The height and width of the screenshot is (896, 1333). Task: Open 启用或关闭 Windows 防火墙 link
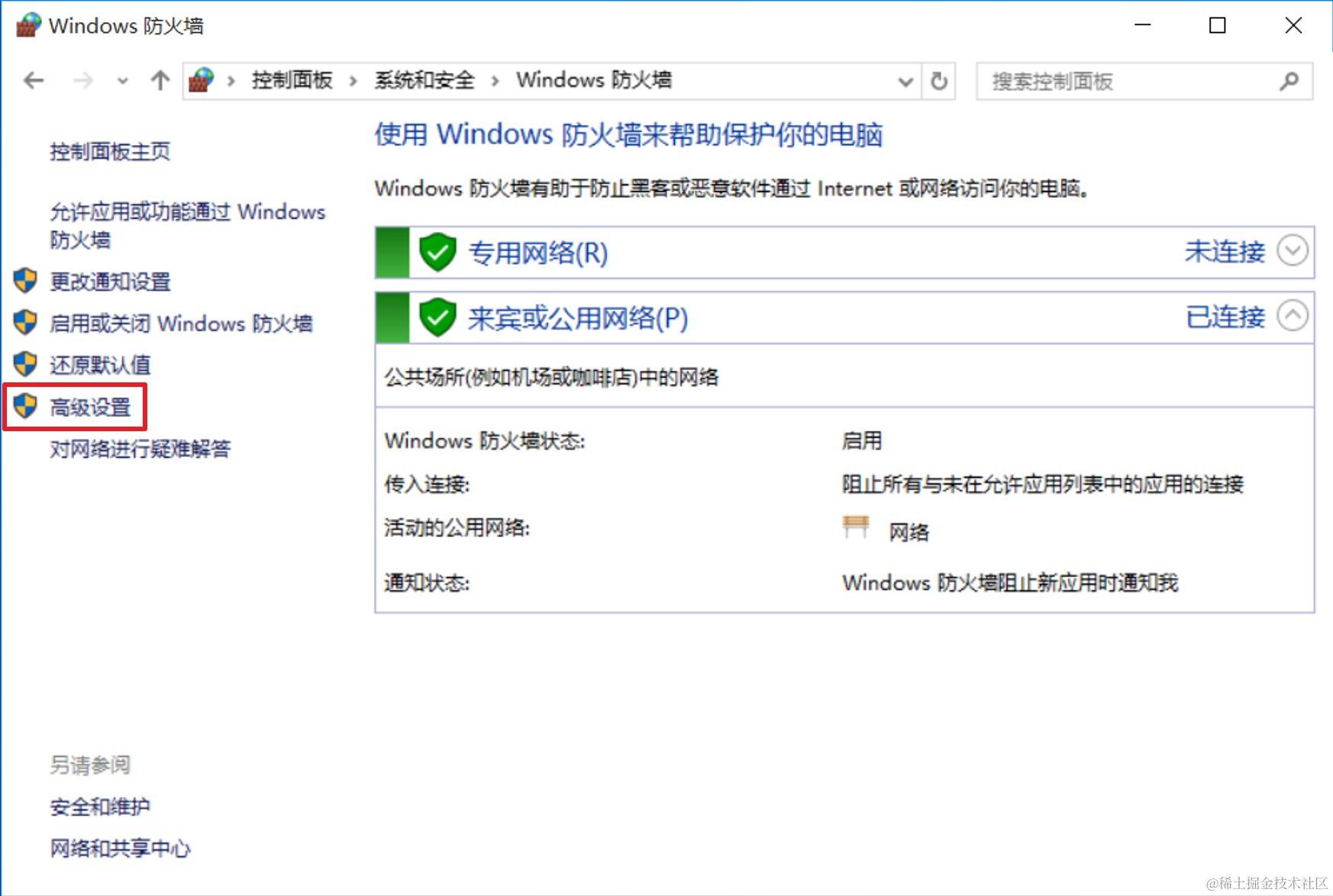tap(182, 324)
